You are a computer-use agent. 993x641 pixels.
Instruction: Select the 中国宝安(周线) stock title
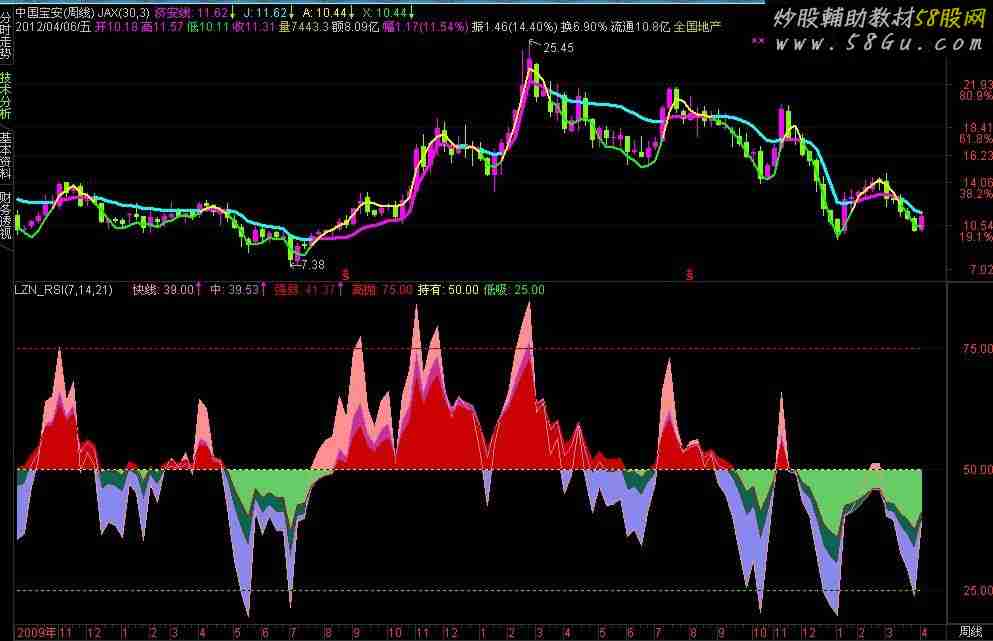pyautogui.click(x=54, y=12)
